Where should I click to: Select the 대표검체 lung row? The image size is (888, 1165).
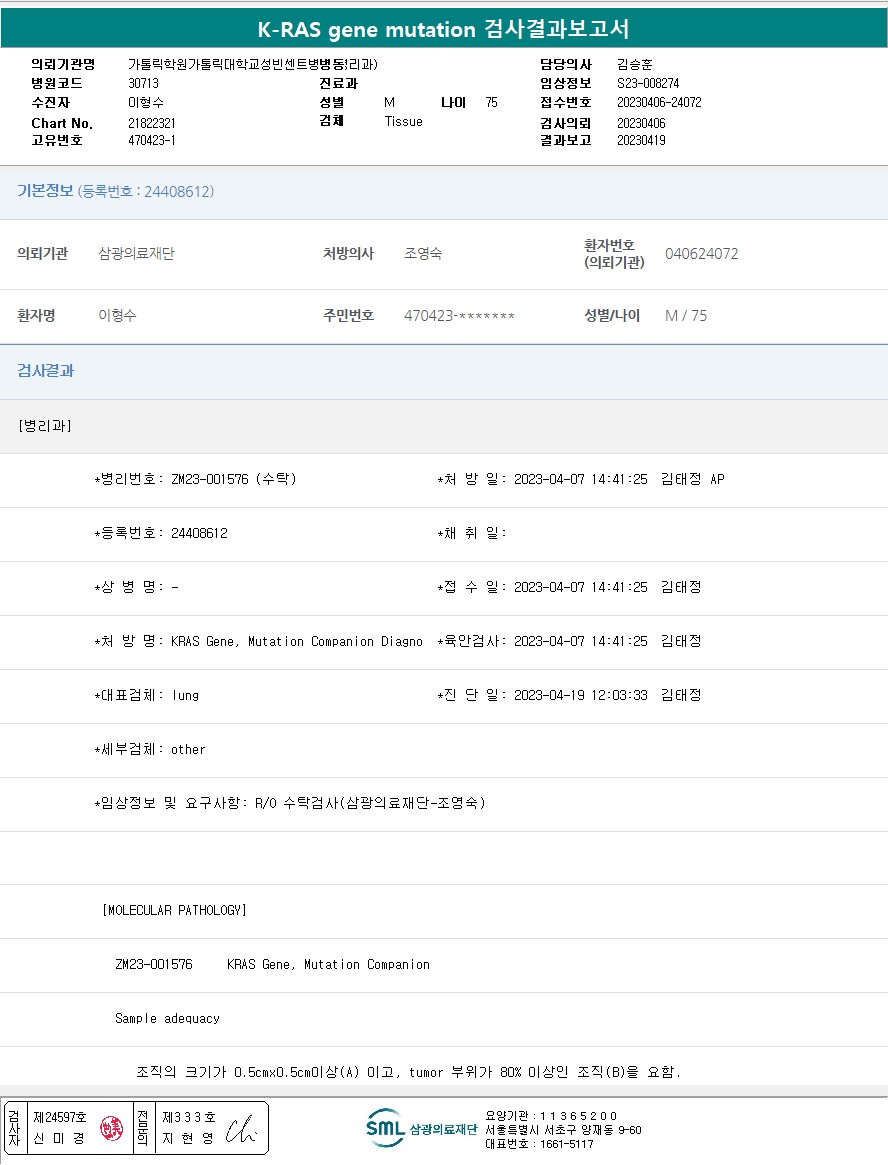coord(147,695)
